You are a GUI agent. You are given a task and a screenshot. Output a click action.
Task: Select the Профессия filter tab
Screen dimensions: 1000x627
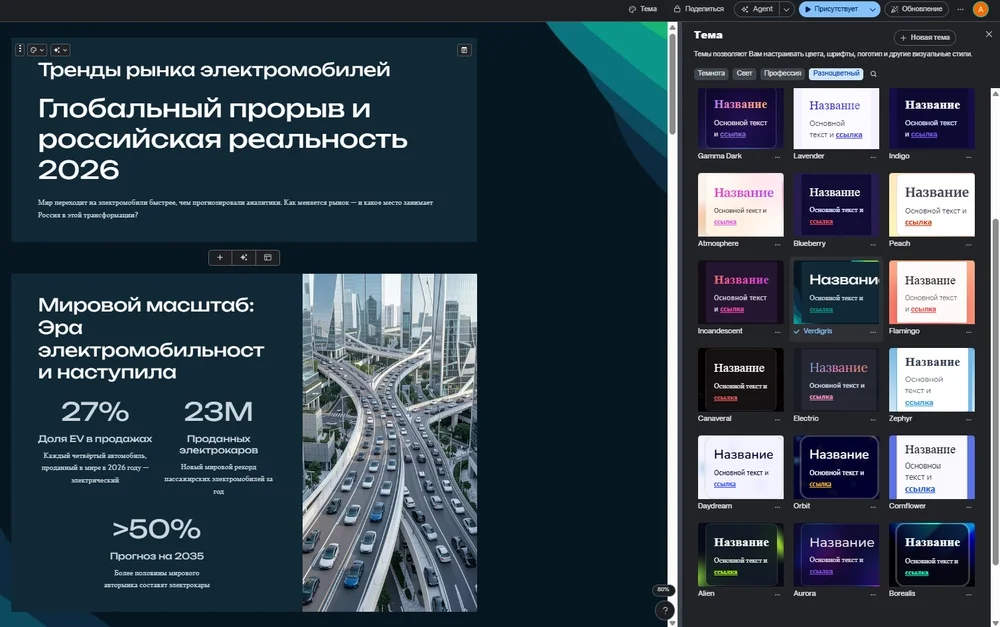click(x=783, y=73)
